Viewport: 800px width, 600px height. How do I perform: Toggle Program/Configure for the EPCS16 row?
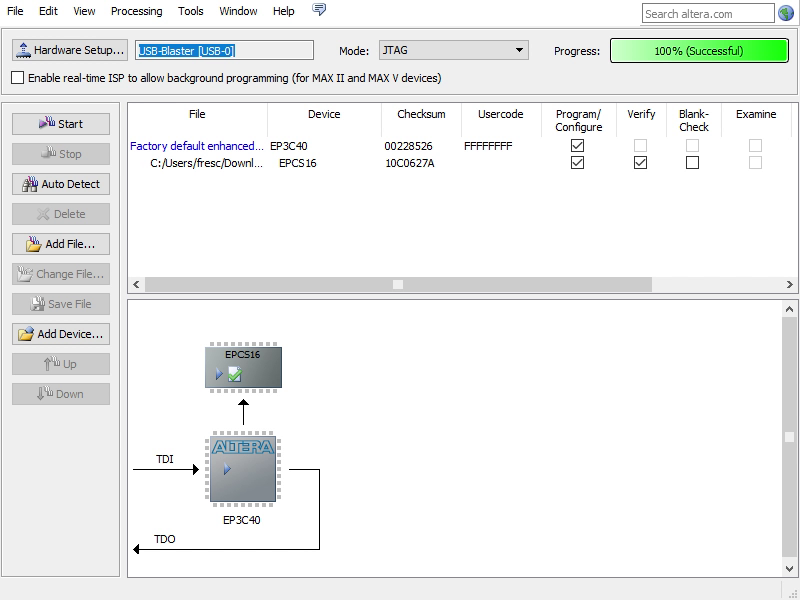[x=577, y=163]
